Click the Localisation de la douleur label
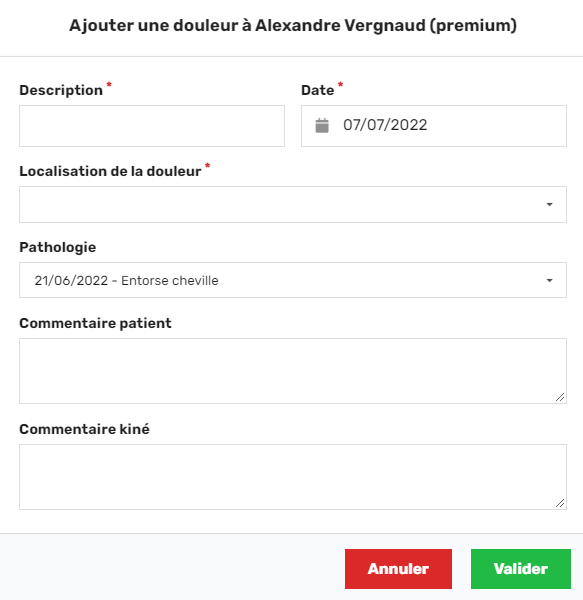 (x=110, y=171)
